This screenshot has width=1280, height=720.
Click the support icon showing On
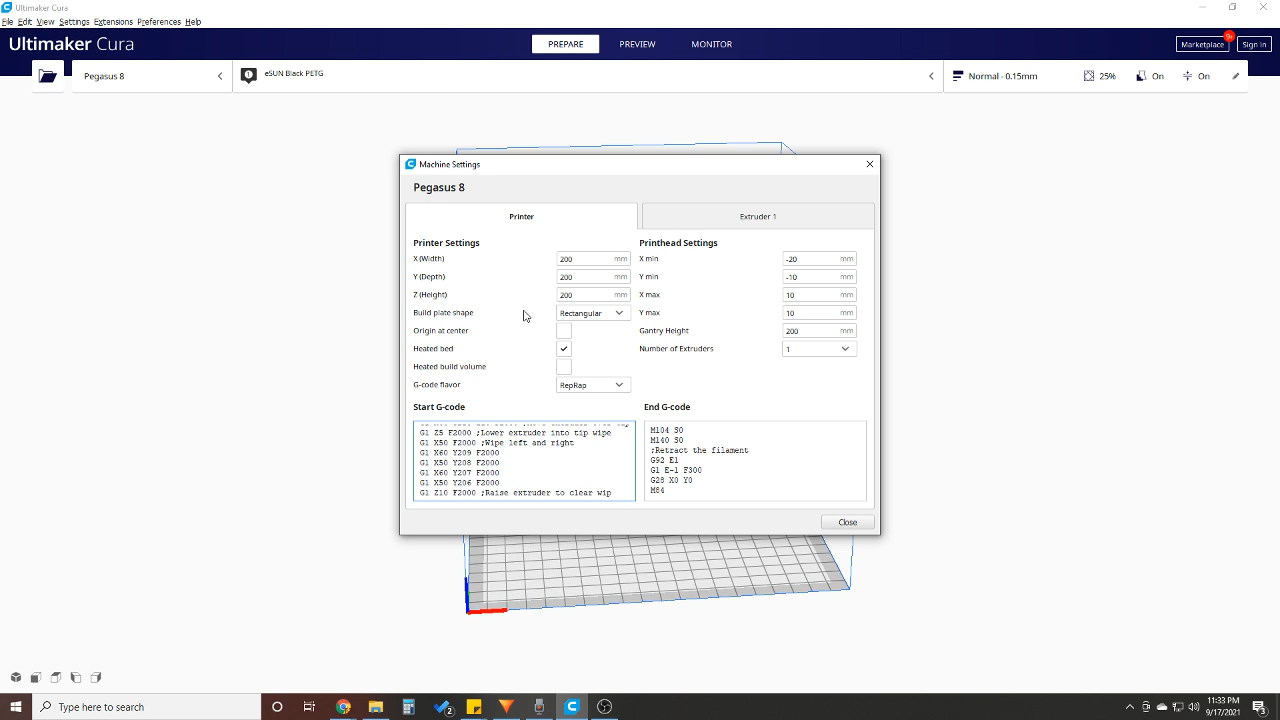1141,76
